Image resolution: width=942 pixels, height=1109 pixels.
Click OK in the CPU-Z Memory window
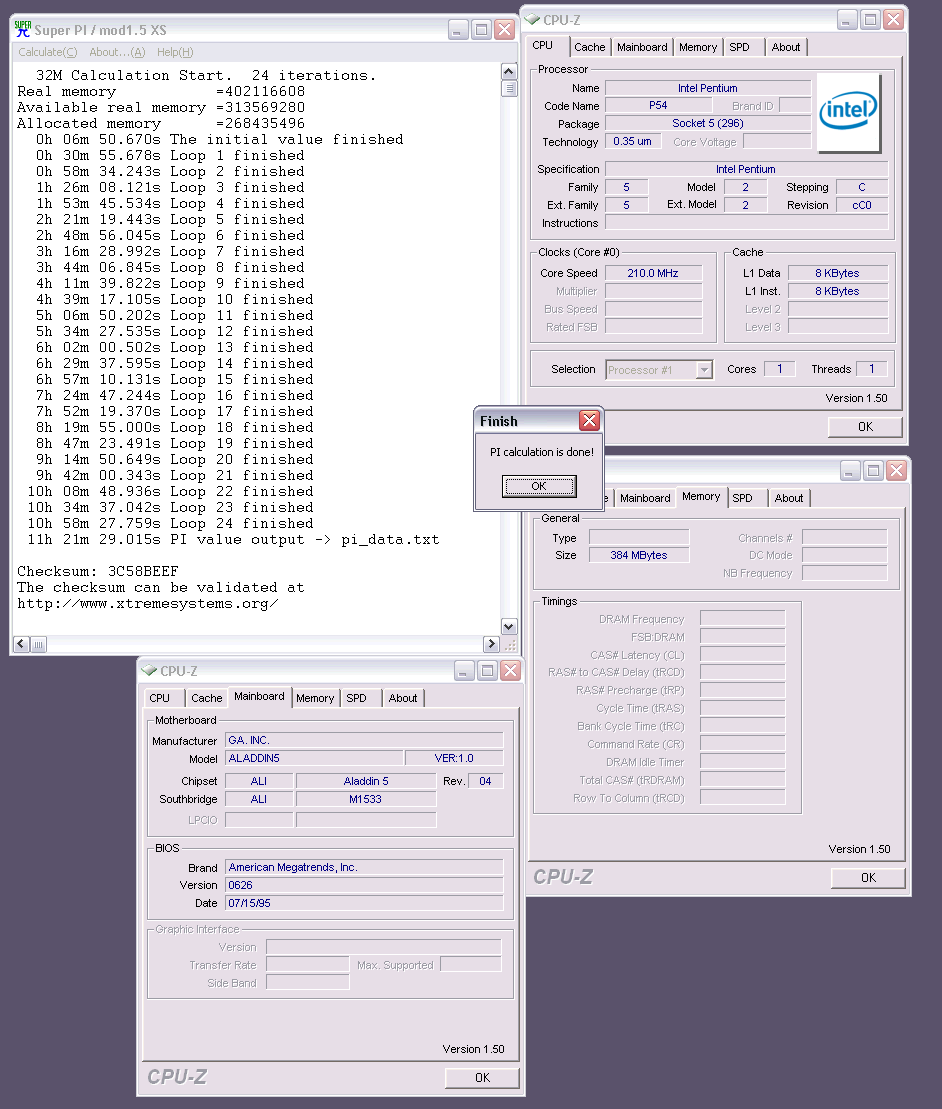[868, 878]
